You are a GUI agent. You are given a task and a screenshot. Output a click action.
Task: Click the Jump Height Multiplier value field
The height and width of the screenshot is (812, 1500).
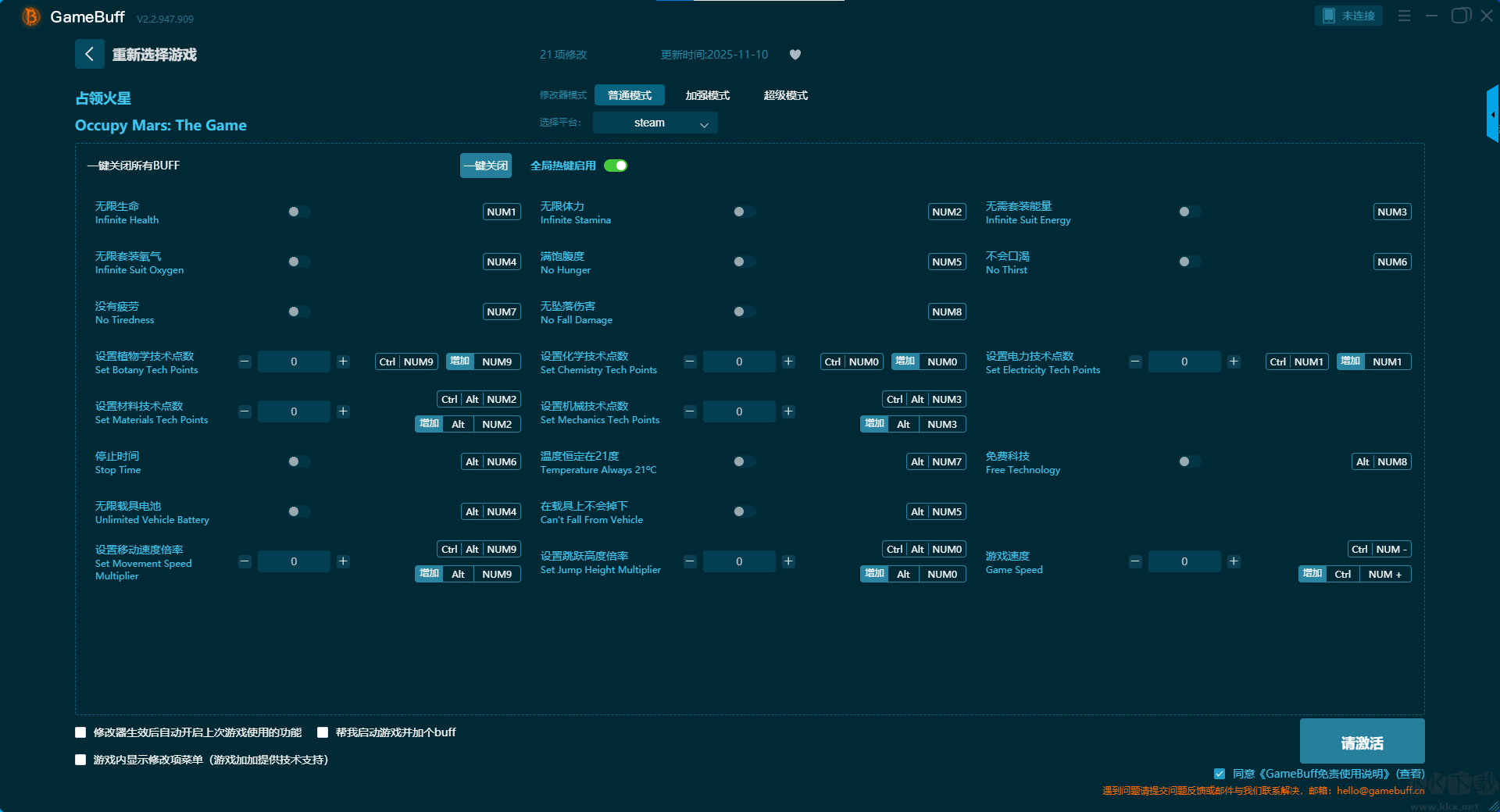(x=739, y=561)
